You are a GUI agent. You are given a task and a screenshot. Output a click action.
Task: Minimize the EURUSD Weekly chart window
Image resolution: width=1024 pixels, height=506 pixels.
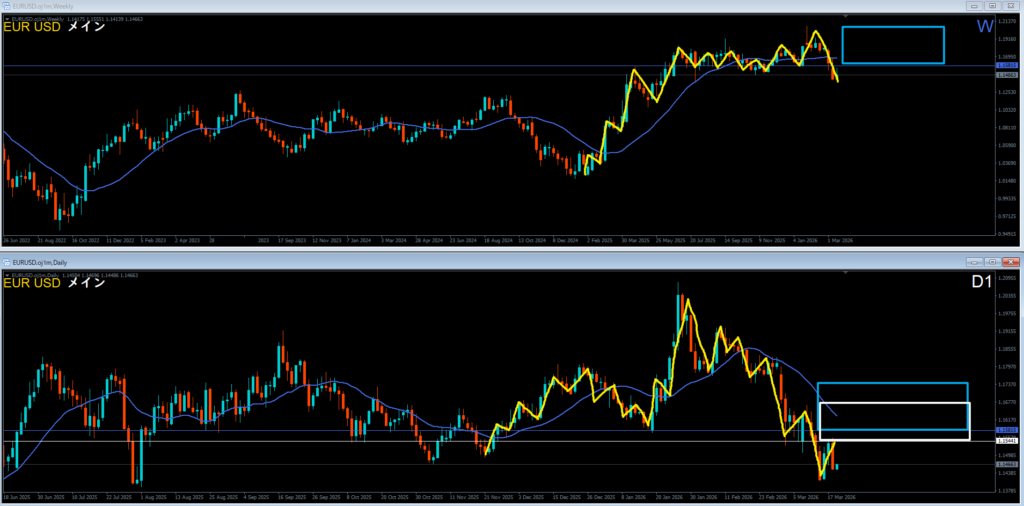pos(974,6)
